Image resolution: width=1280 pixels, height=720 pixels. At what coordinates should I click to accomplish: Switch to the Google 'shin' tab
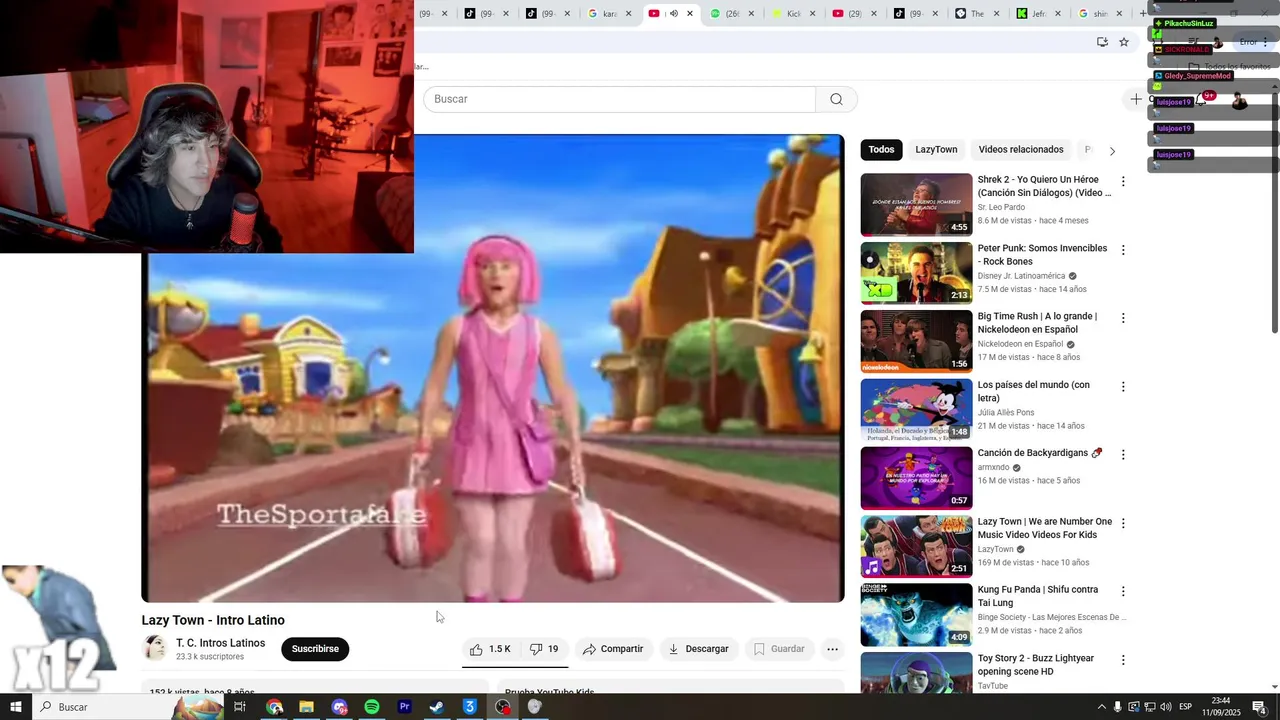tap(1099, 14)
